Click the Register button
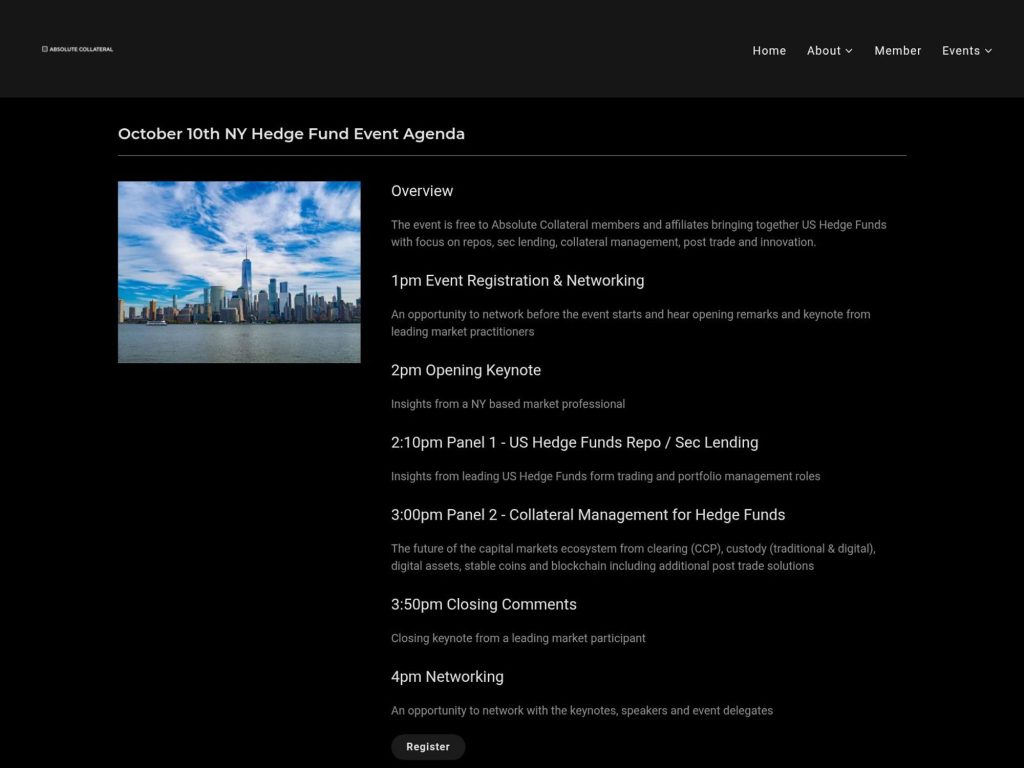The width and height of the screenshot is (1024, 768). pyautogui.click(x=428, y=746)
